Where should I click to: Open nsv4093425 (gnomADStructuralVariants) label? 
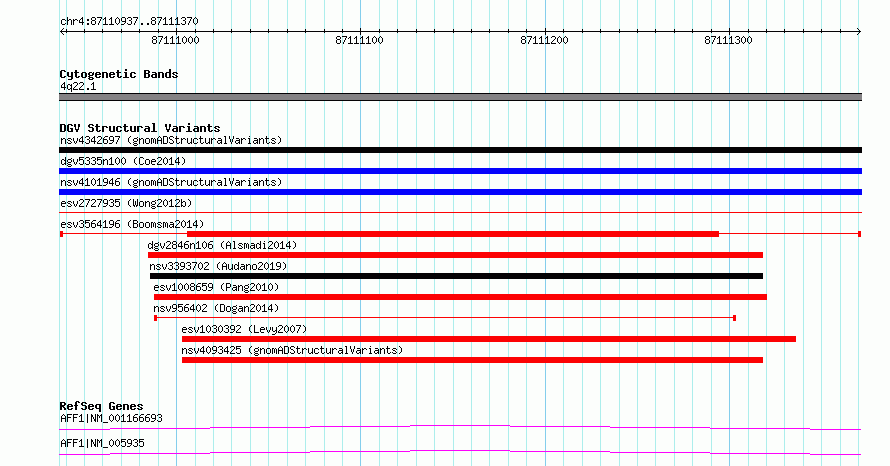(292, 350)
